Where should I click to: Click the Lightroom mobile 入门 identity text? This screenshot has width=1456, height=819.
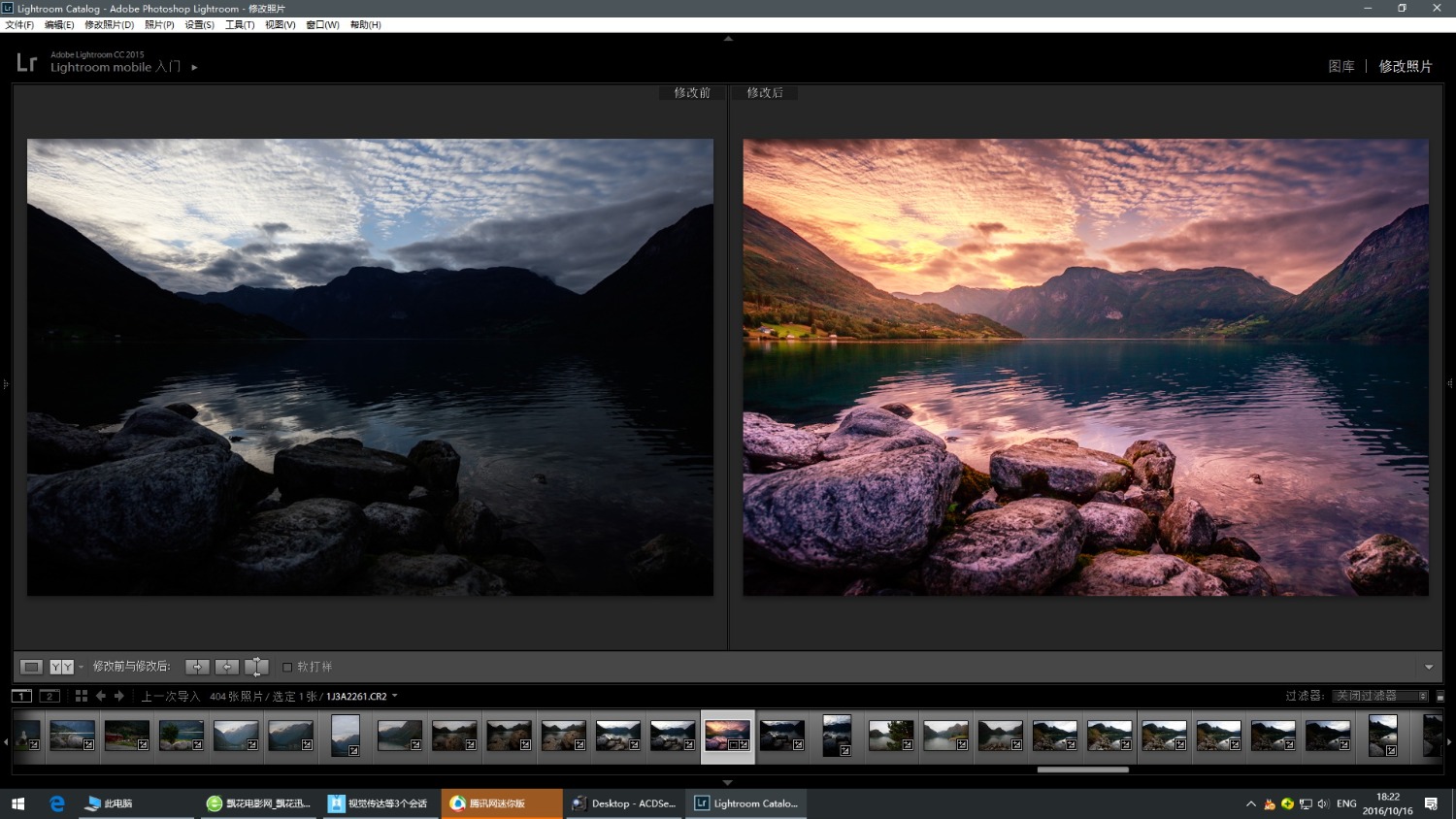tap(116, 67)
